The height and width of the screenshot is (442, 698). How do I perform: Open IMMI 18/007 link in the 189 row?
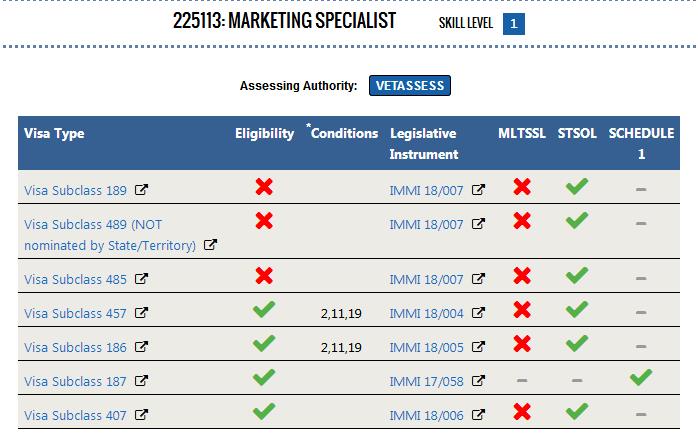[x=426, y=191]
